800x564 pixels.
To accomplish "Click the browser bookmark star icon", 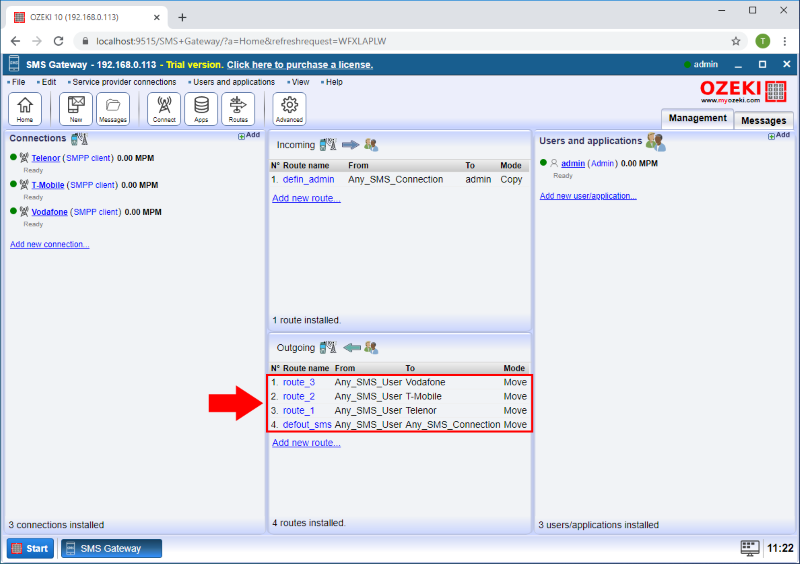I will (x=736, y=41).
